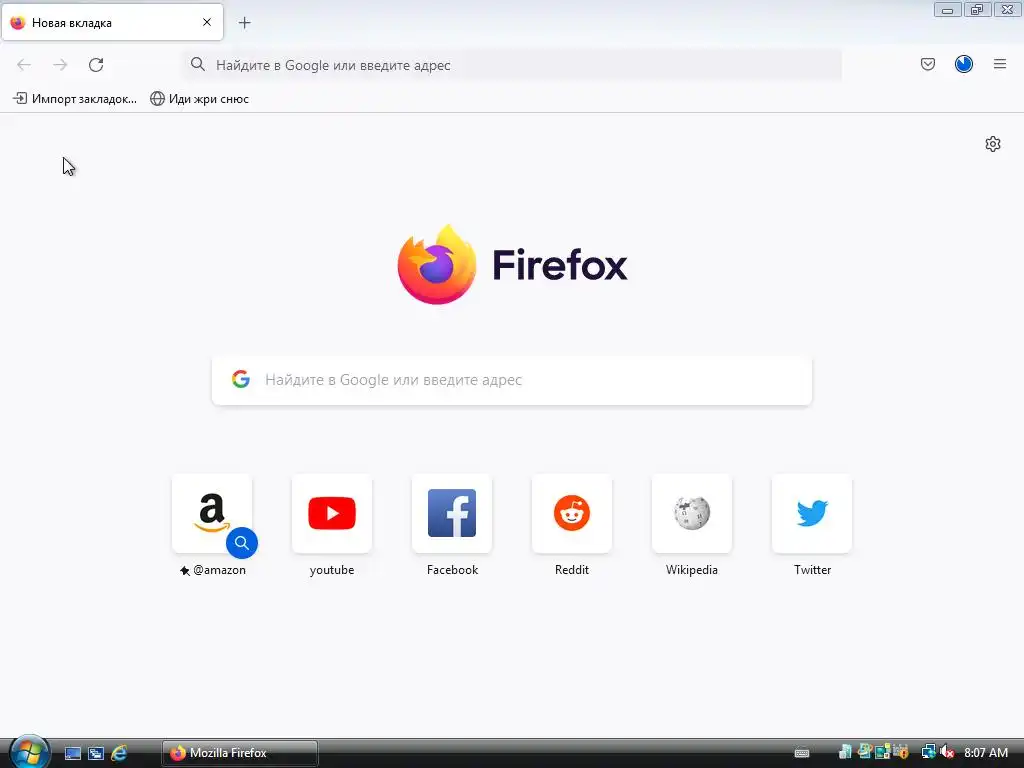Open the Windows Start orb
The height and width of the screenshot is (768, 1024).
[28, 752]
